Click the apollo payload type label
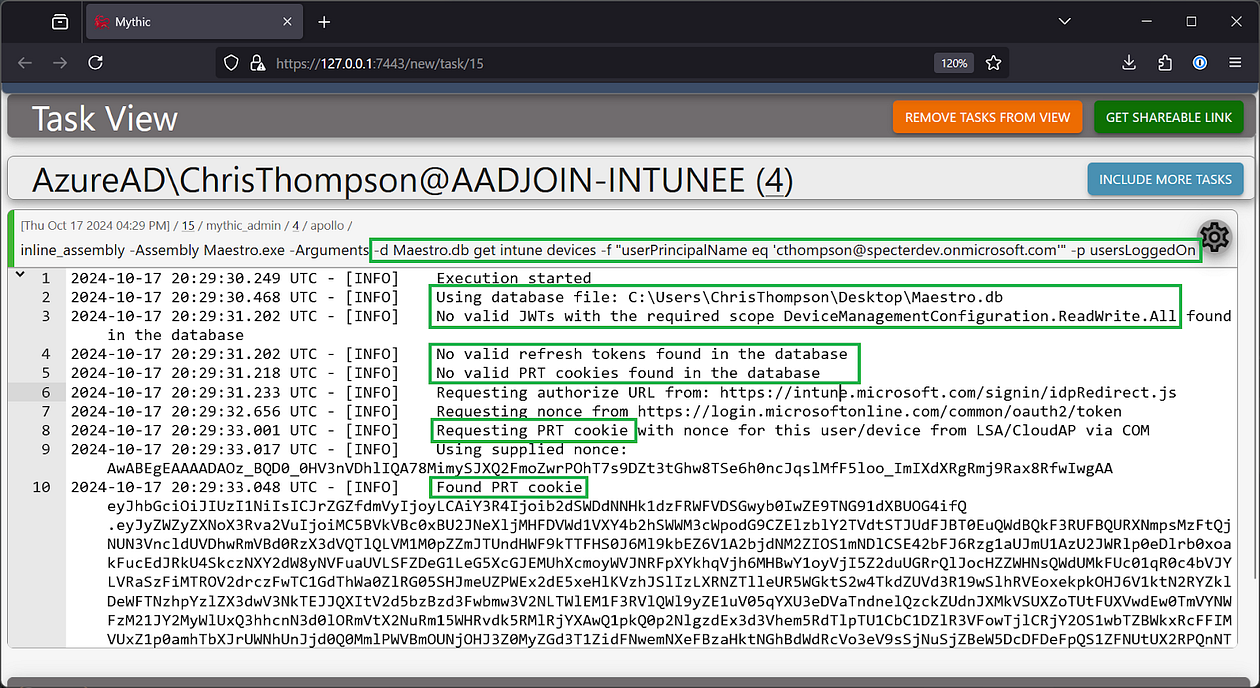This screenshot has width=1260, height=688. click(x=328, y=227)
